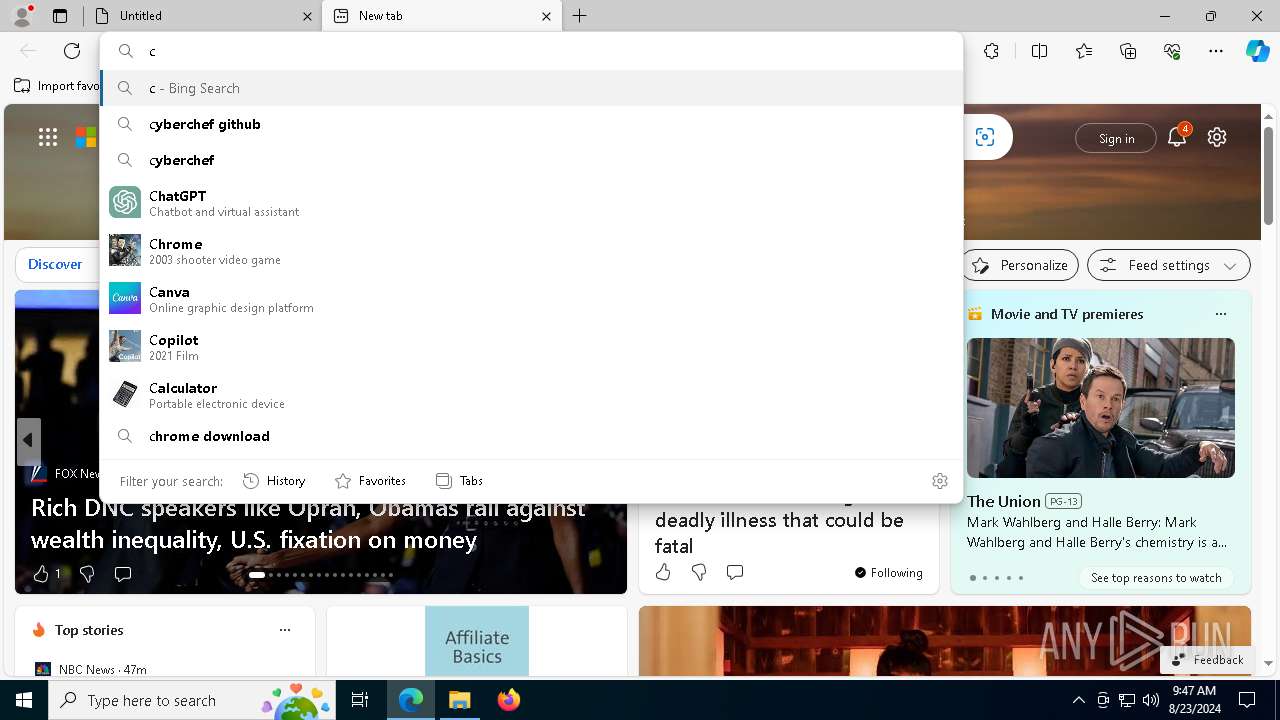The image size is (1280, 720).
Task: Open the app launcher grid icon
Action: pyautogui.click(x=48, y=138)
